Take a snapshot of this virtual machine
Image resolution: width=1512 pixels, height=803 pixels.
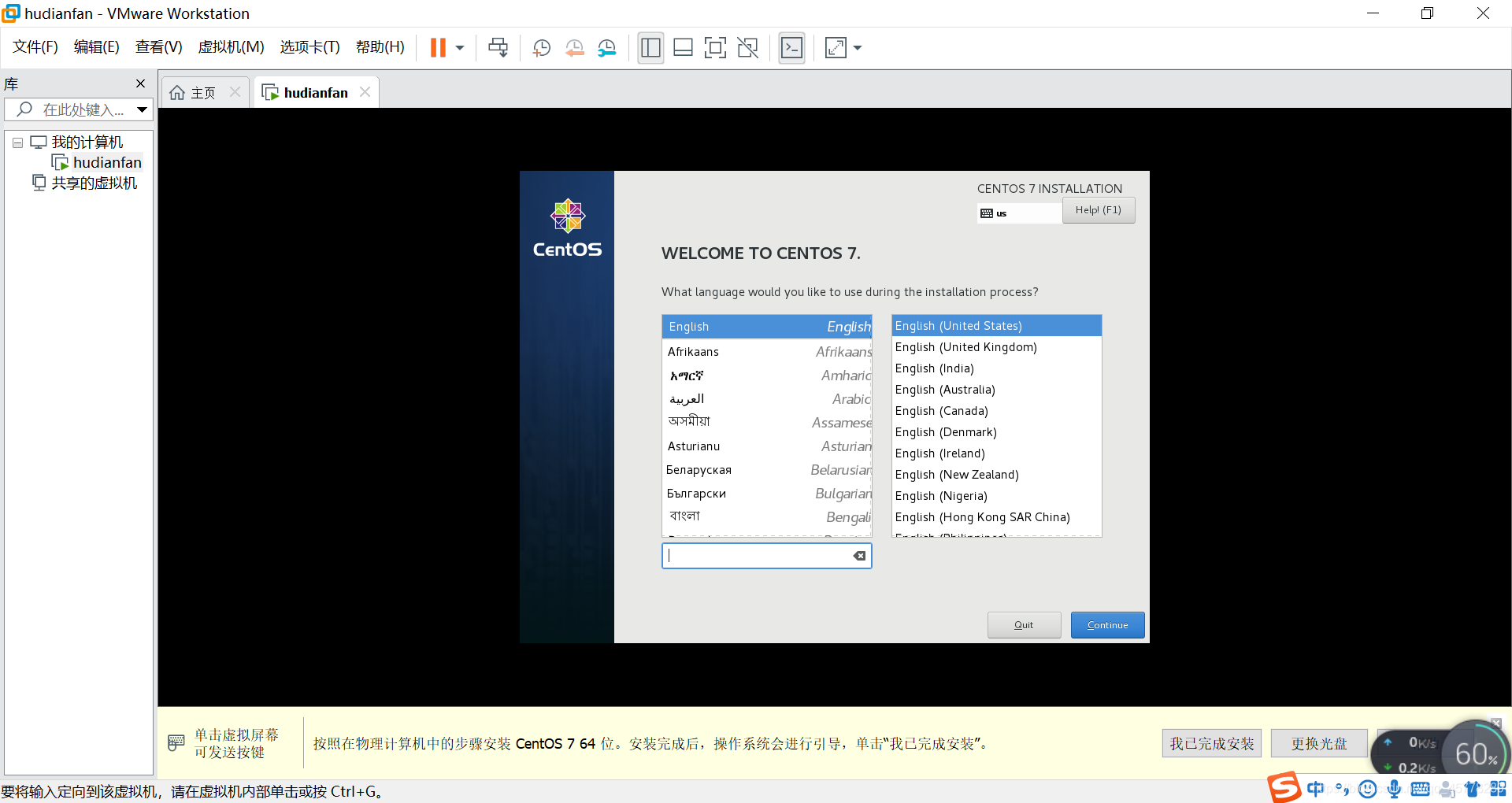click(x=541, y=48)
